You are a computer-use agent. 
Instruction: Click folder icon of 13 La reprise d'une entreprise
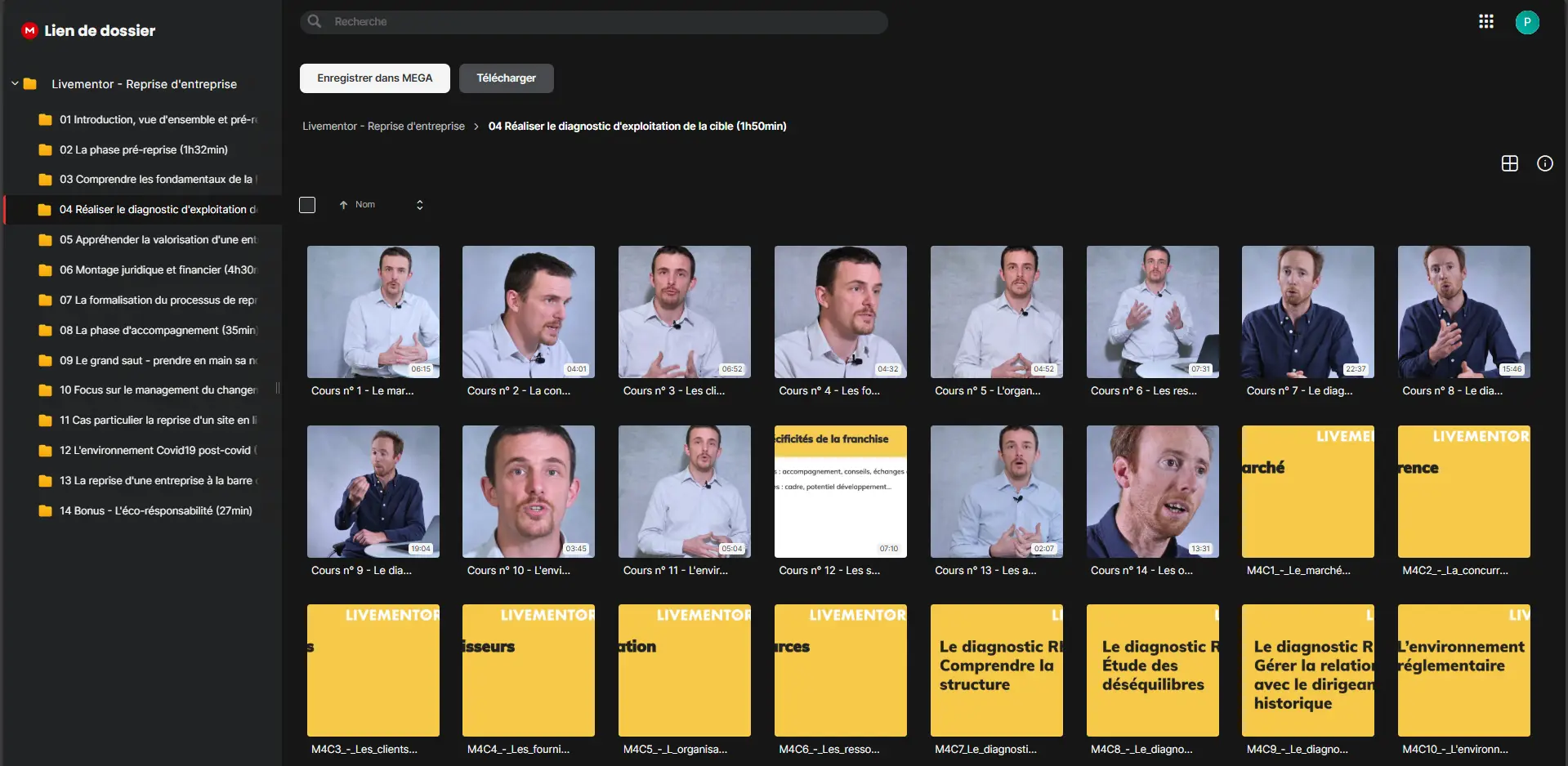tap(45, 481)
